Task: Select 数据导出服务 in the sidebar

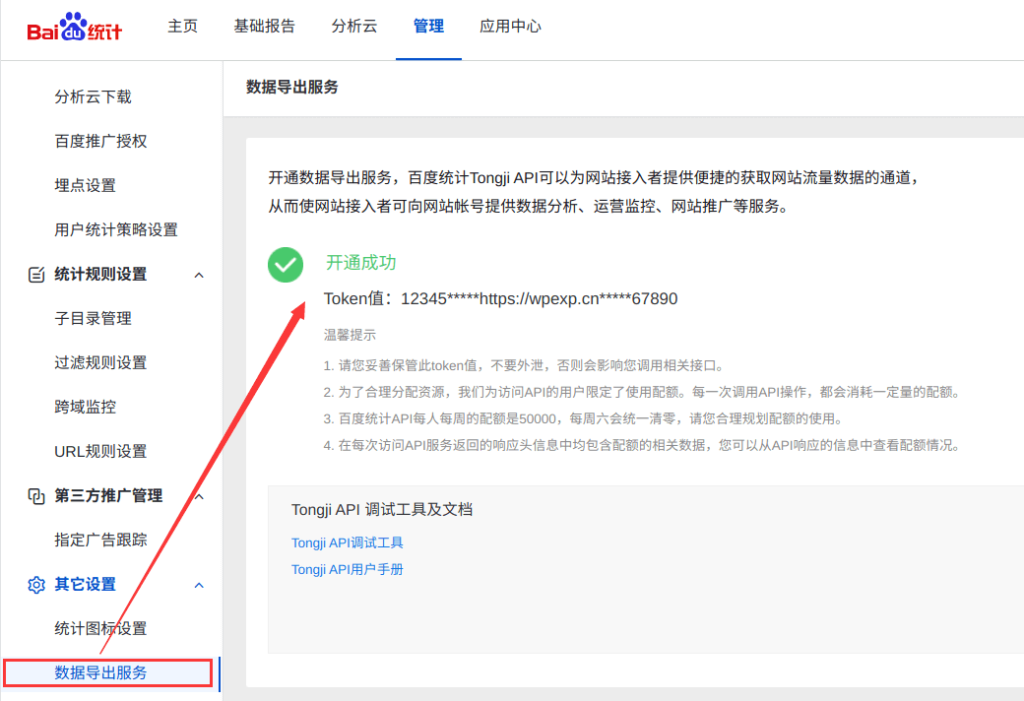Action: click(x=101, y=673)
